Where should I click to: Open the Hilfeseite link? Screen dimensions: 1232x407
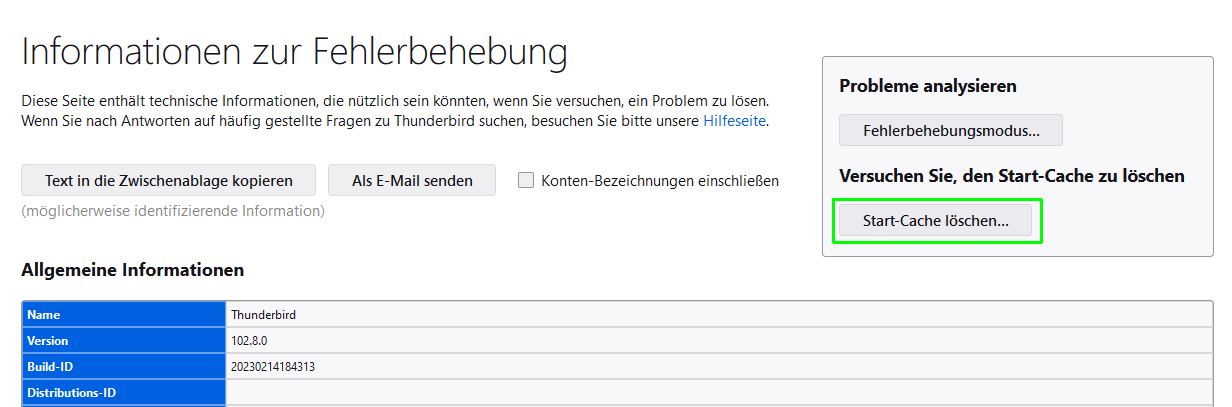pyautogui.click(x=735, y=121)
